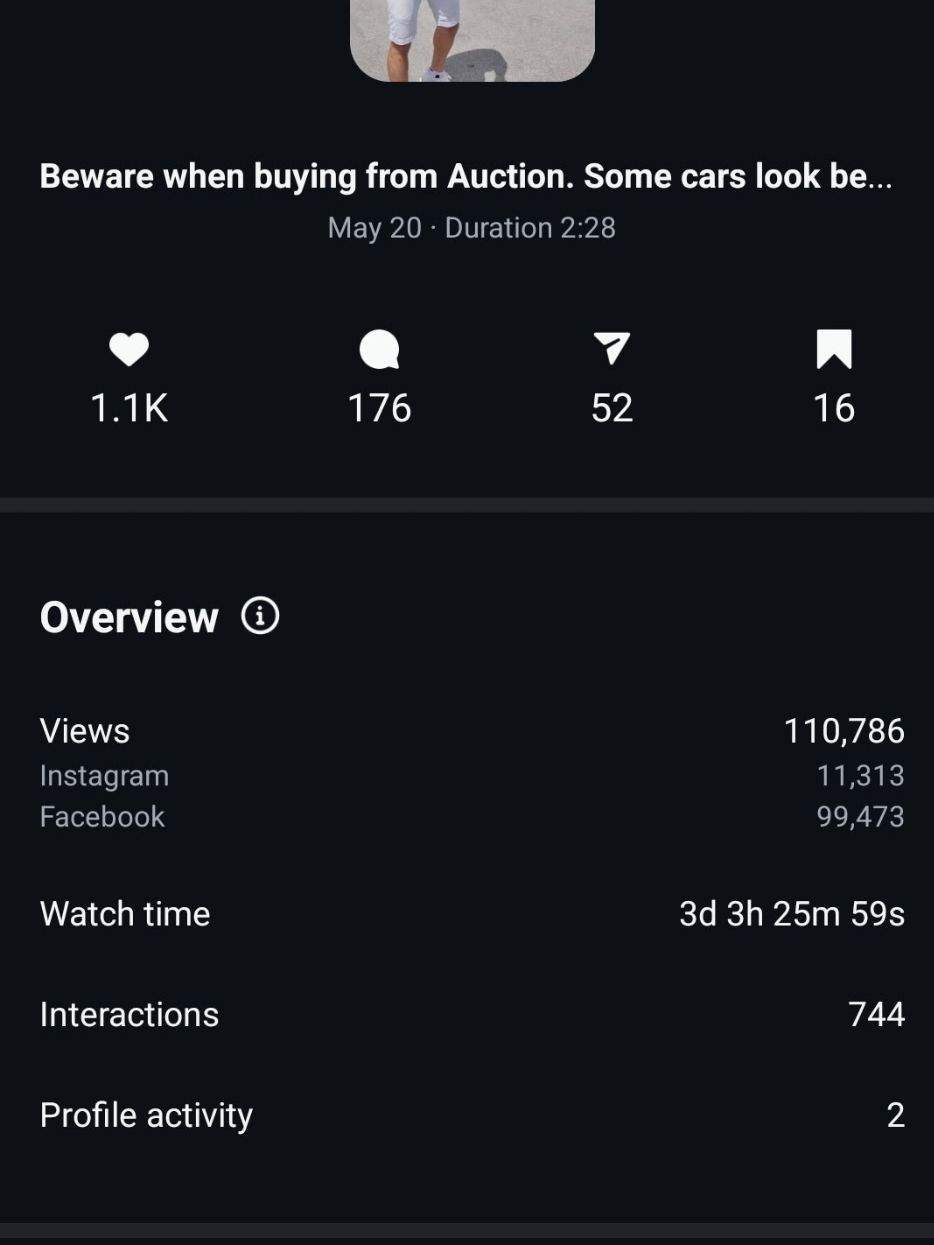The image size is (934, 1245).
Task: Select the 16 saves count
Action: 834,408
